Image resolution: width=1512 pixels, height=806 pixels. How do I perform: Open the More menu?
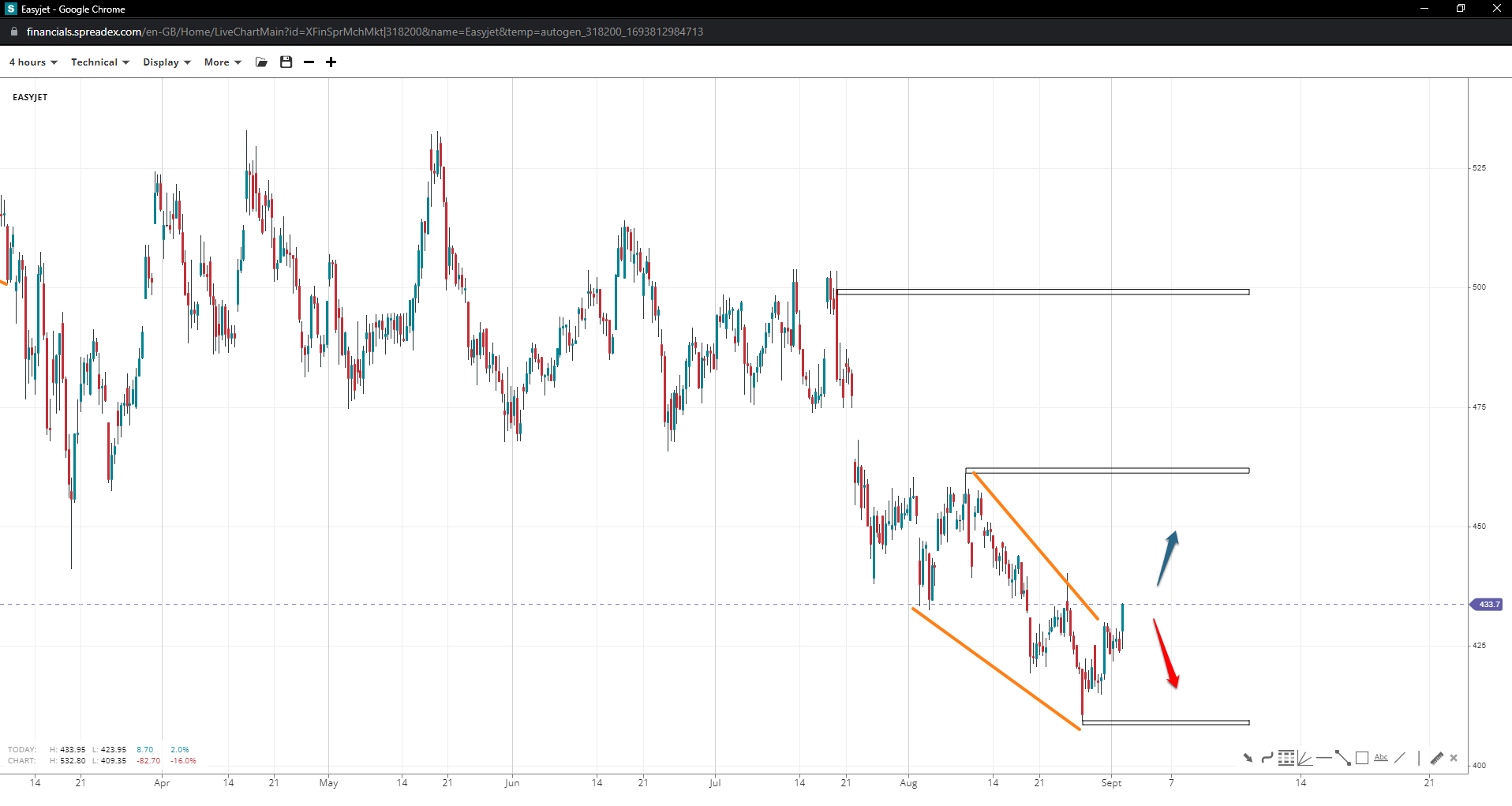223,62
